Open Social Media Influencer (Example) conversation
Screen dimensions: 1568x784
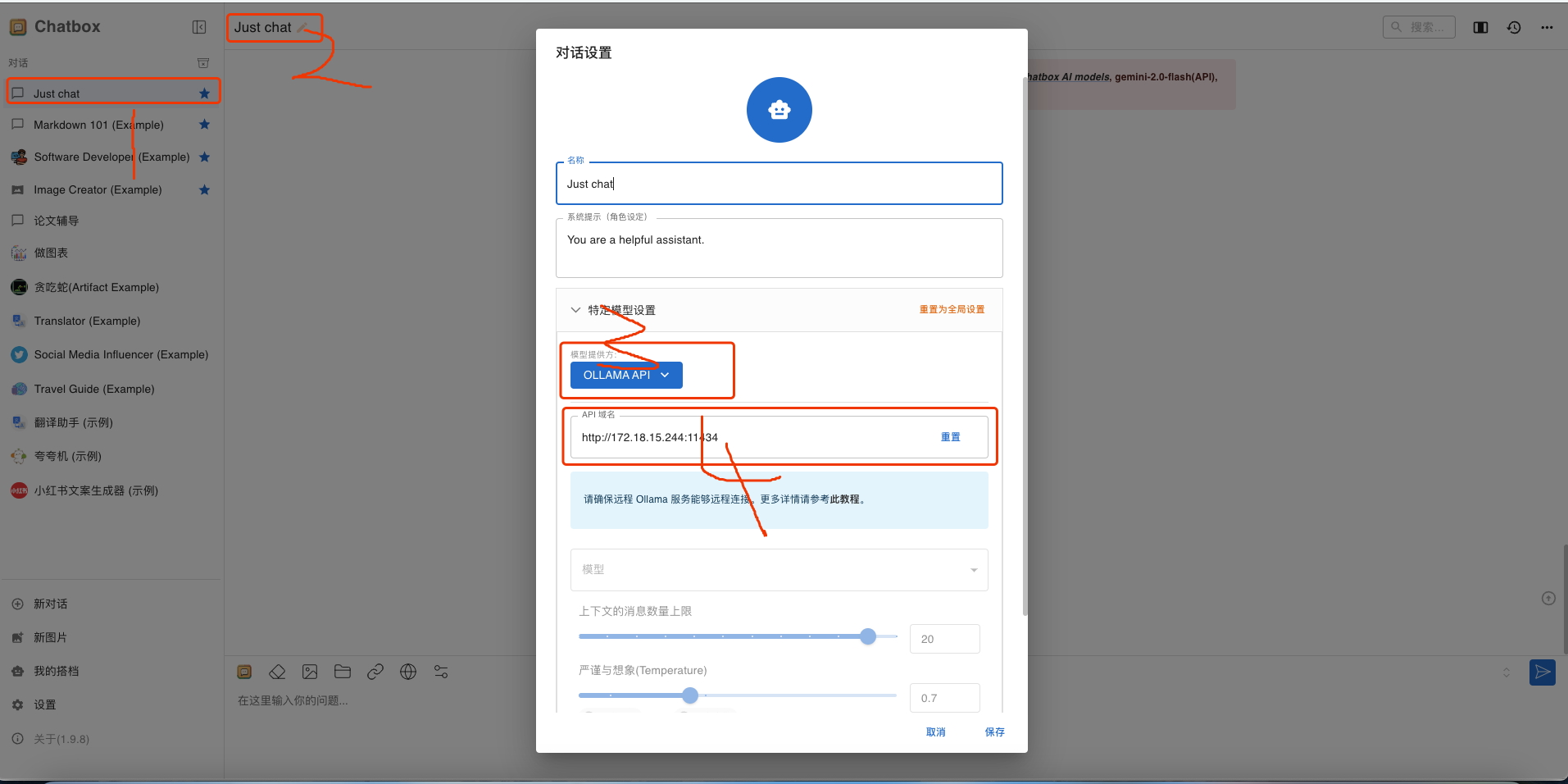click(x=113, y=354)
